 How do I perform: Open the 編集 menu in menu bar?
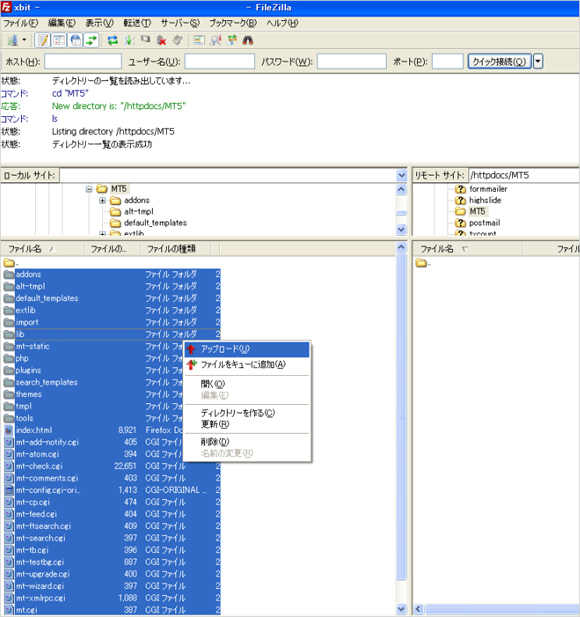point(62,23)
